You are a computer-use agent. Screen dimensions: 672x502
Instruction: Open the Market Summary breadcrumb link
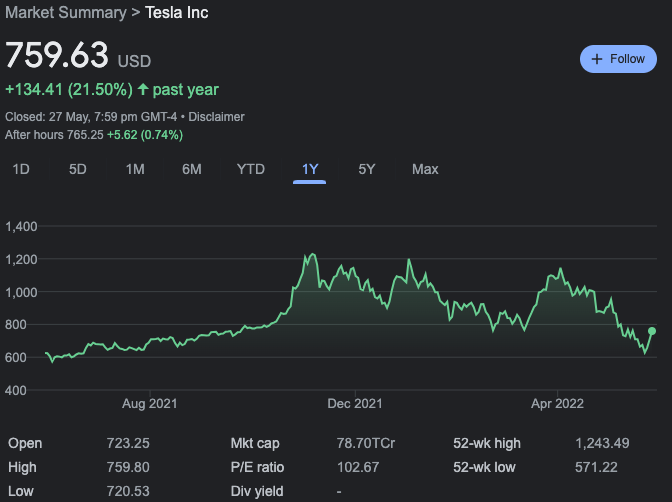(67, 13)
